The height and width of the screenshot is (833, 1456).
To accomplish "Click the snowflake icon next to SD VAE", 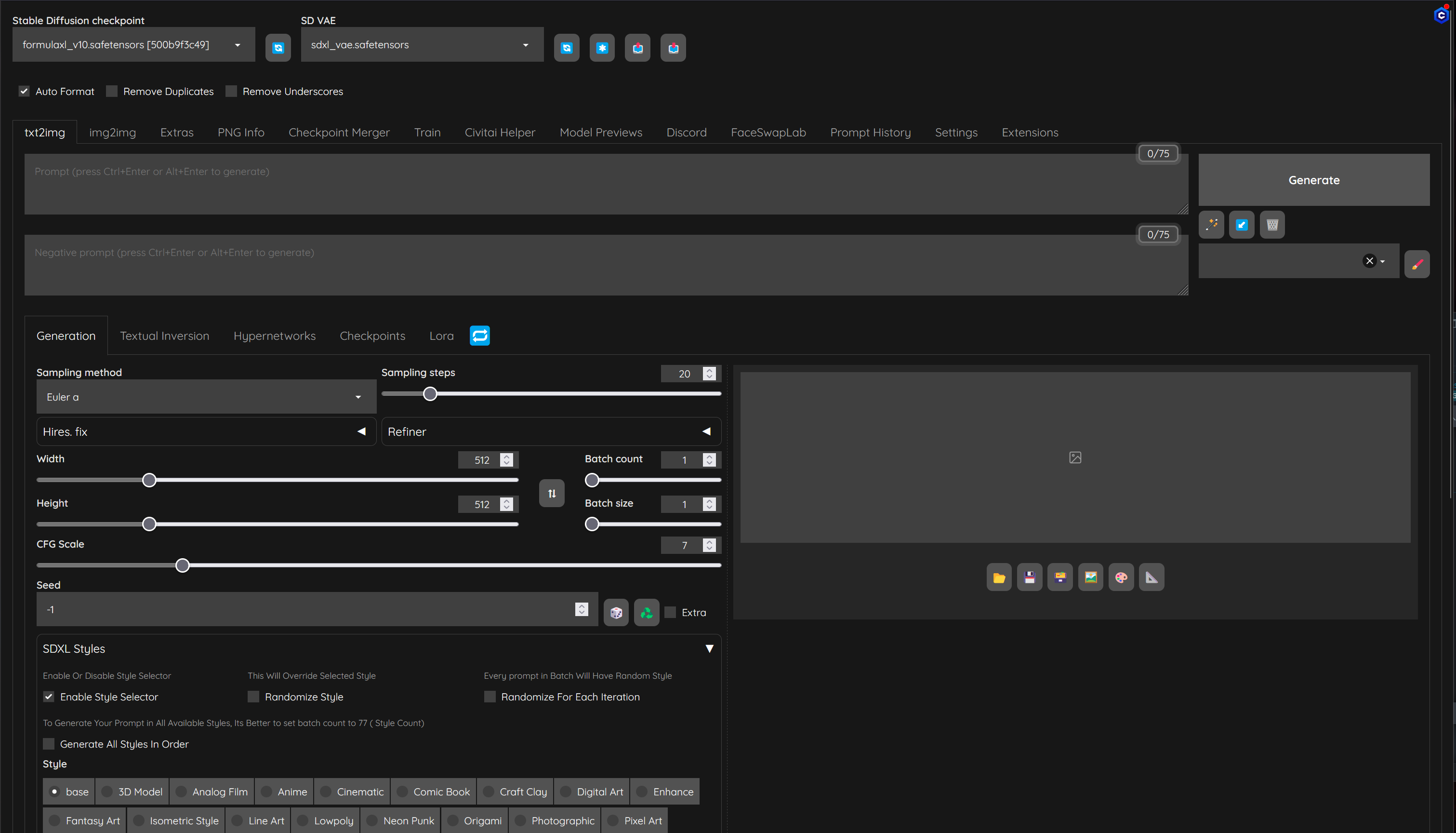I will pyautogui.click(x=602, y=48).
